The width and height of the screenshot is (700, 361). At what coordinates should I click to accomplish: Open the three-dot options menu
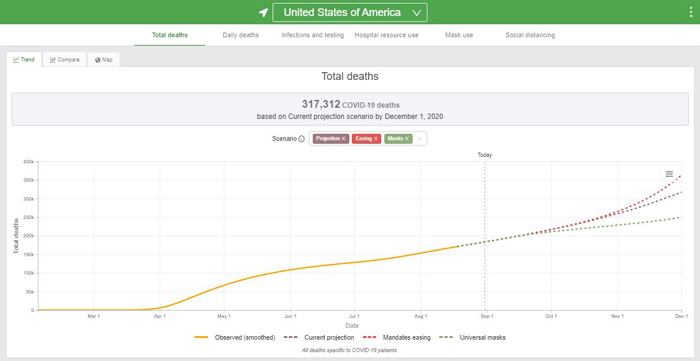(x=691, y=12)
